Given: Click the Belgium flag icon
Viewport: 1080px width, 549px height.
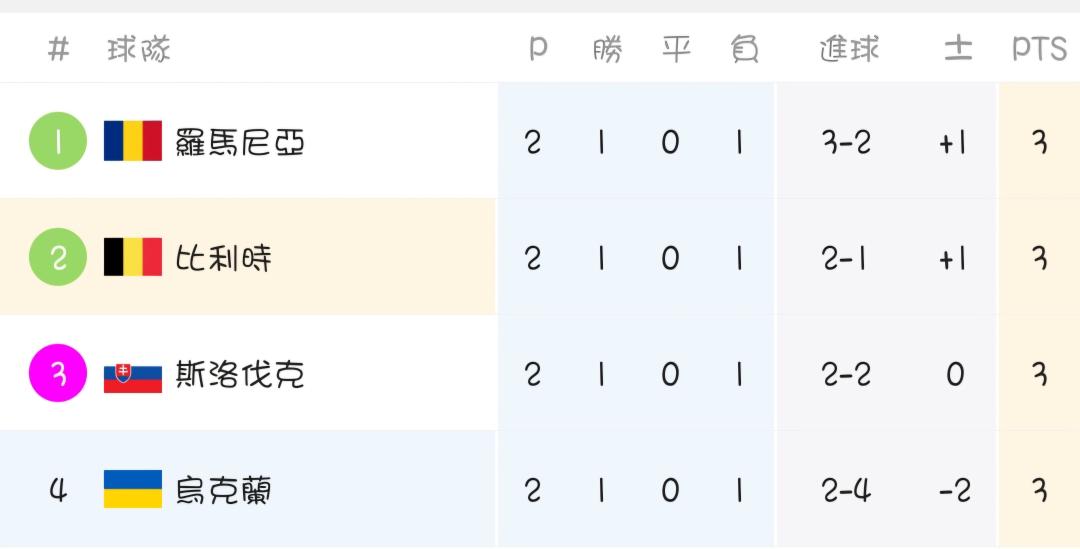Looking at the screenshot, I should click(133, 257).
